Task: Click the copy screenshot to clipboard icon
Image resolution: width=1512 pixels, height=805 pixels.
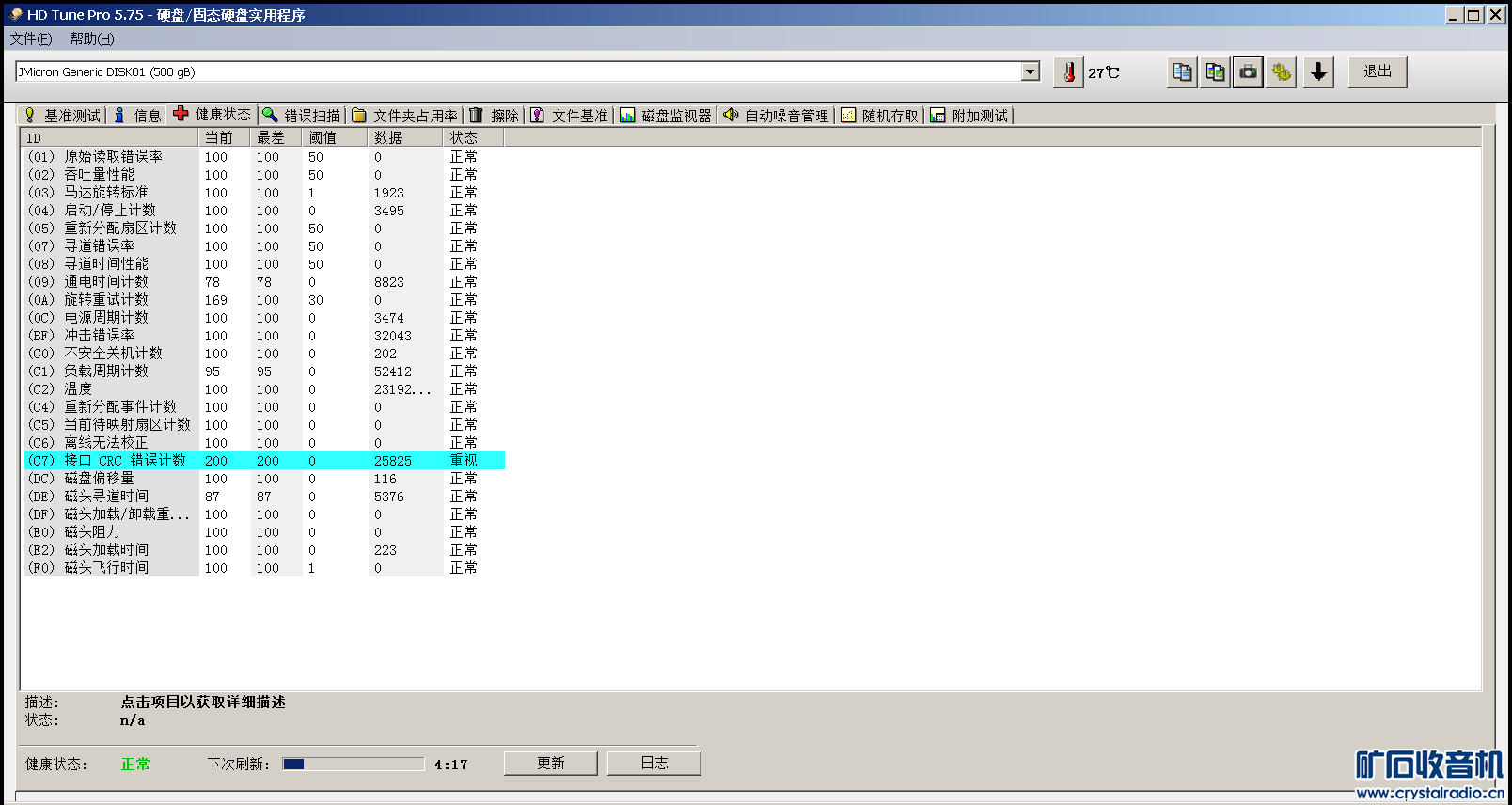Action: pyautogui.click(x=1215, y=72)
